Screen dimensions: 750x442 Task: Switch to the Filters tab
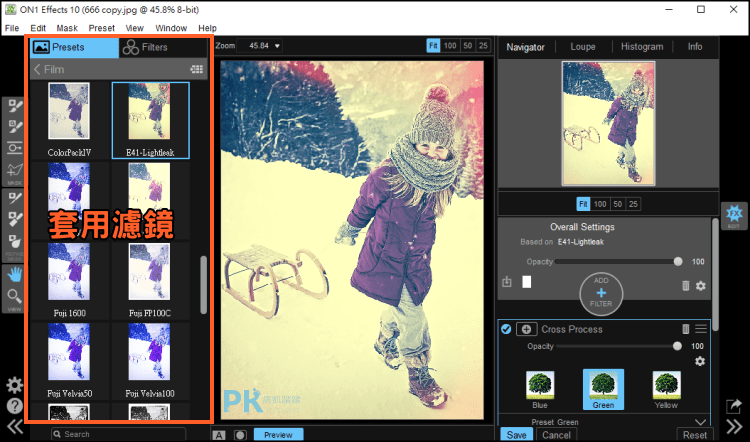[x=163, y=47]
